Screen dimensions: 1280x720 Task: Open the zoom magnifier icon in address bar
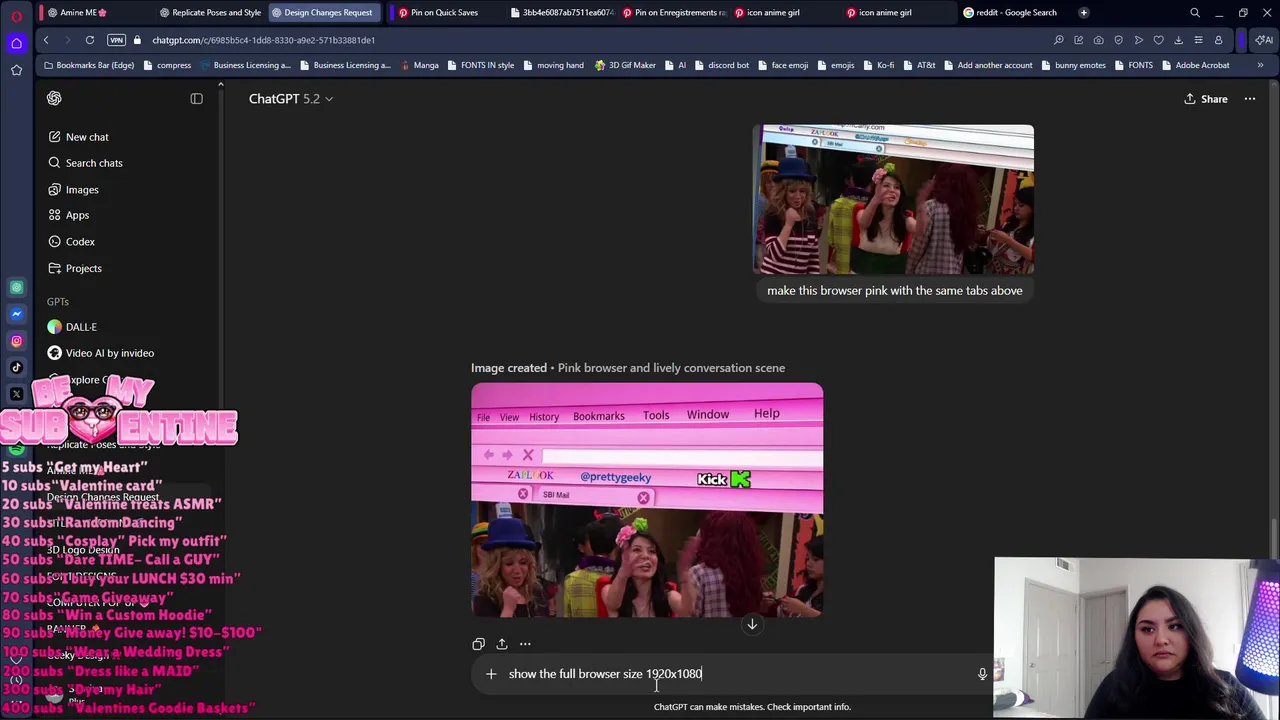point(1059,40)
